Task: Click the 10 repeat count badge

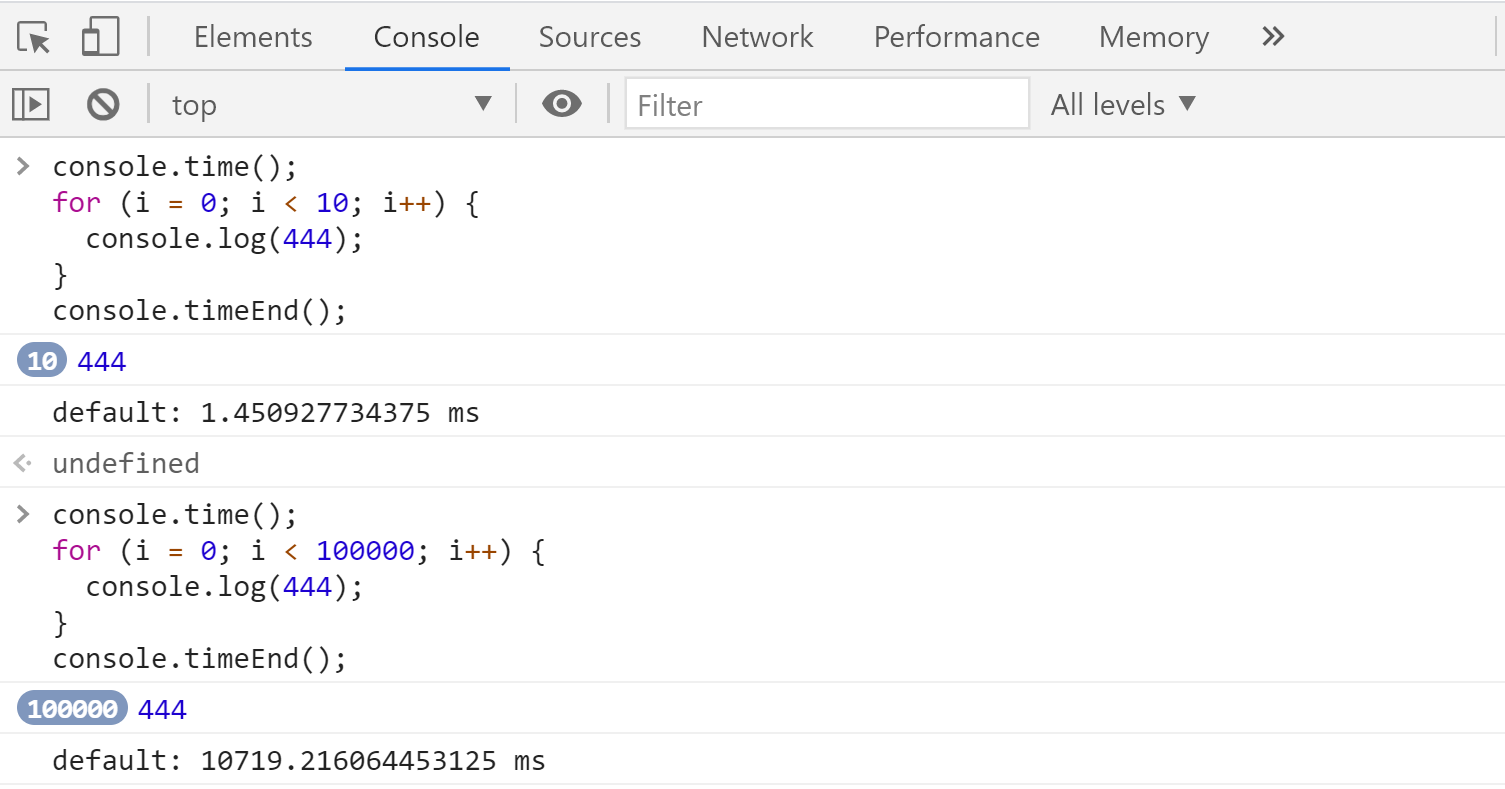Action: (42, 360)
